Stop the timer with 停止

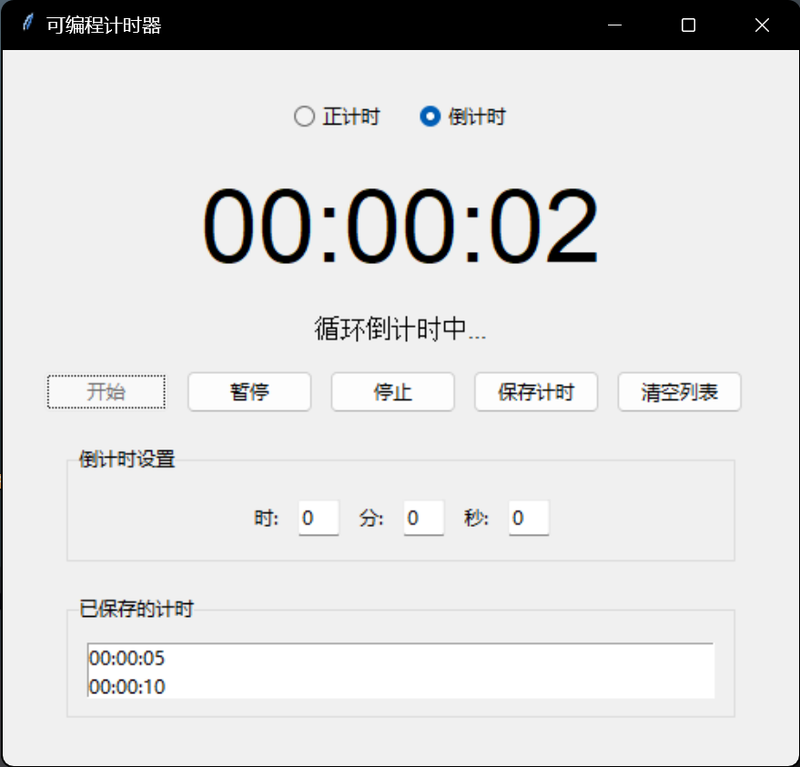393,392
